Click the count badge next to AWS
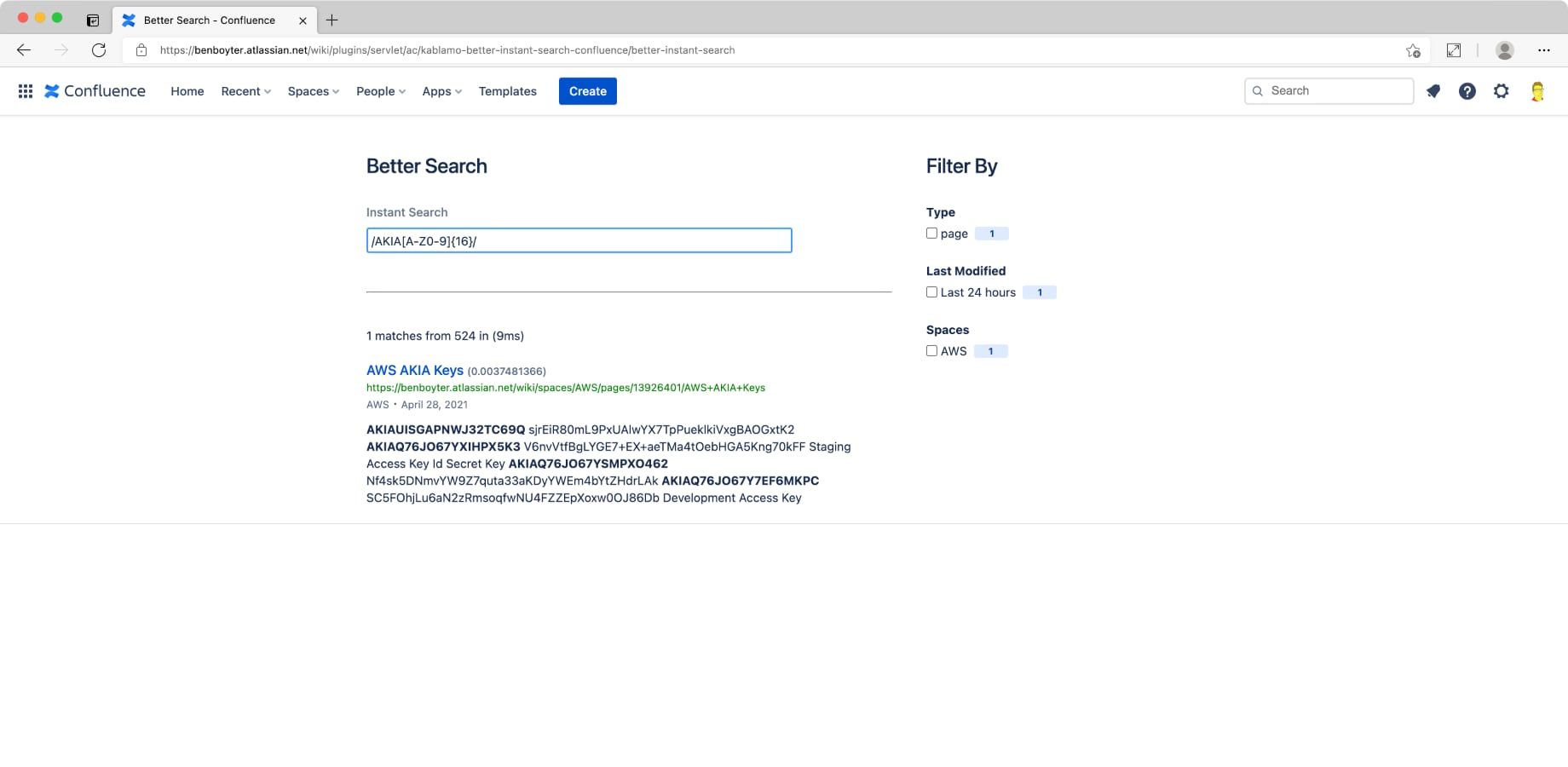The image size is (1568, 767). click(991, 351)
